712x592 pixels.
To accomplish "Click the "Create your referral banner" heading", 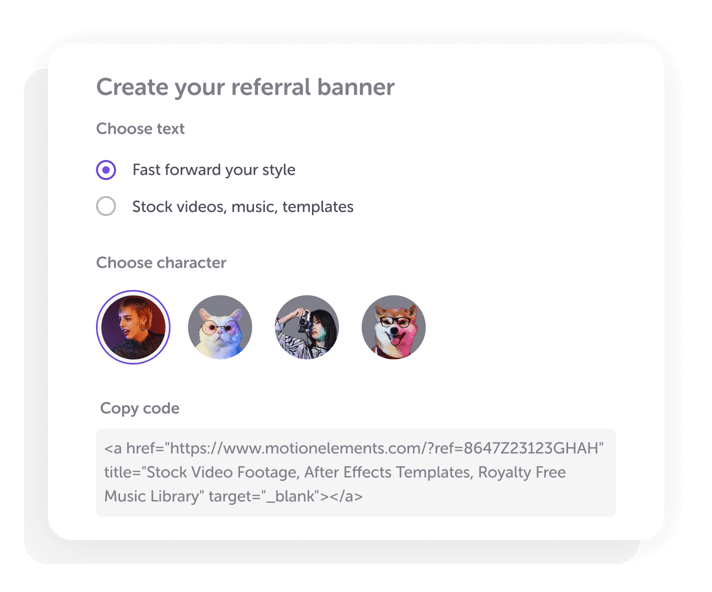I will 245,87.
